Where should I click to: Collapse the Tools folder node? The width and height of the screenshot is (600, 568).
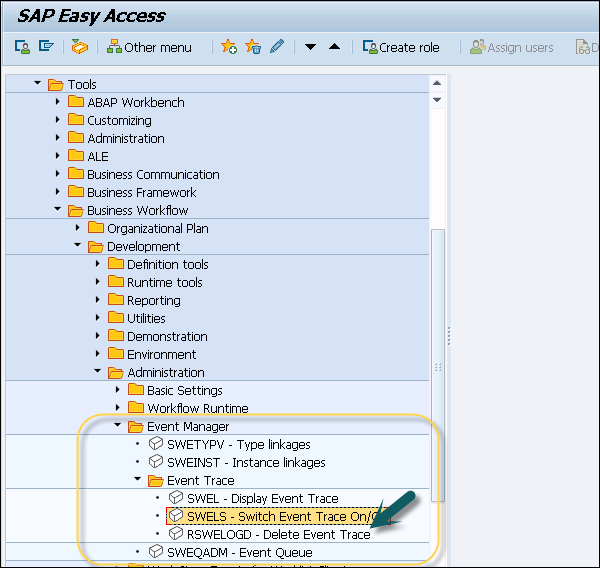click(x=38, y=84)
